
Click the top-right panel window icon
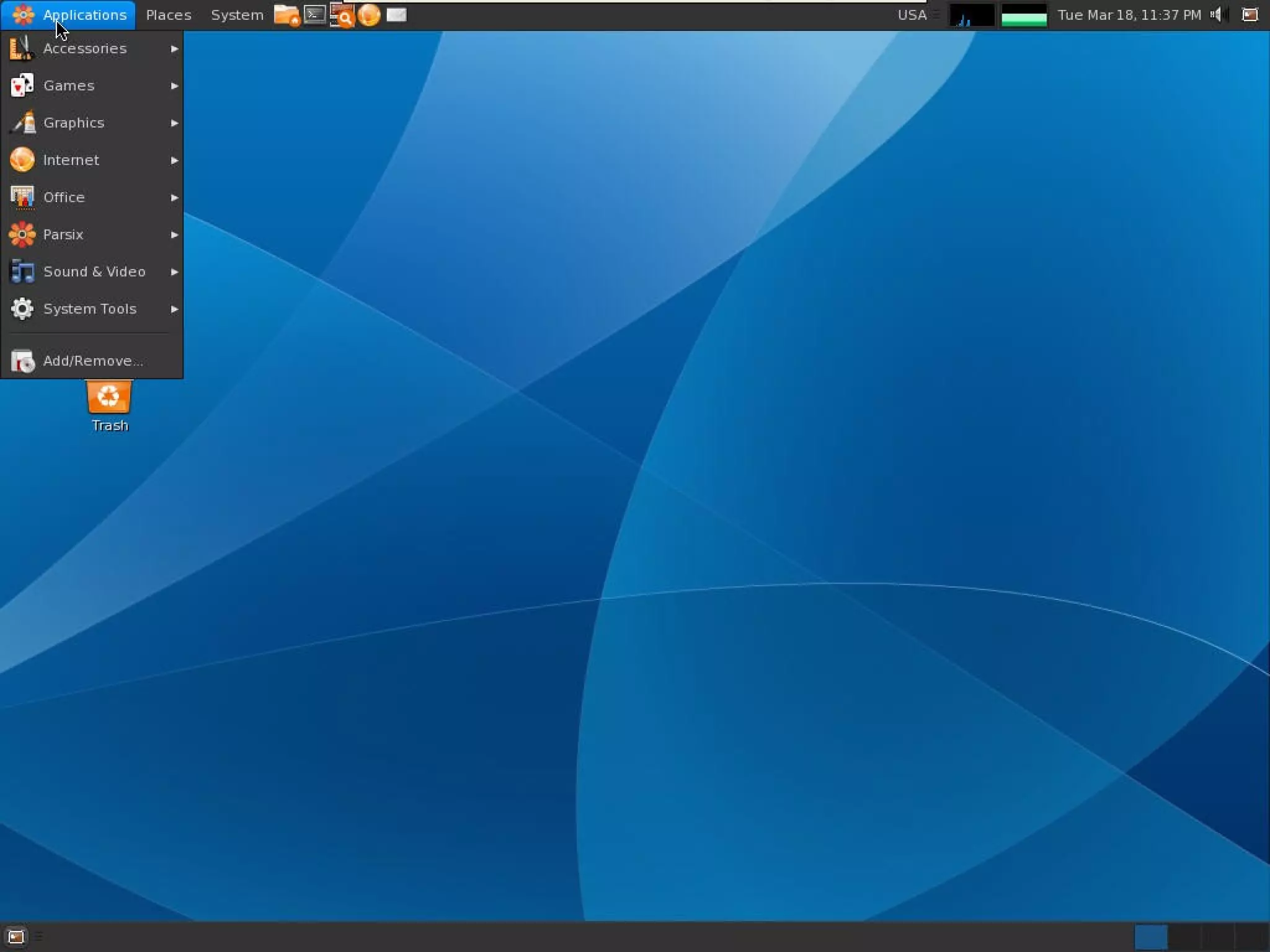[1250, 15]
